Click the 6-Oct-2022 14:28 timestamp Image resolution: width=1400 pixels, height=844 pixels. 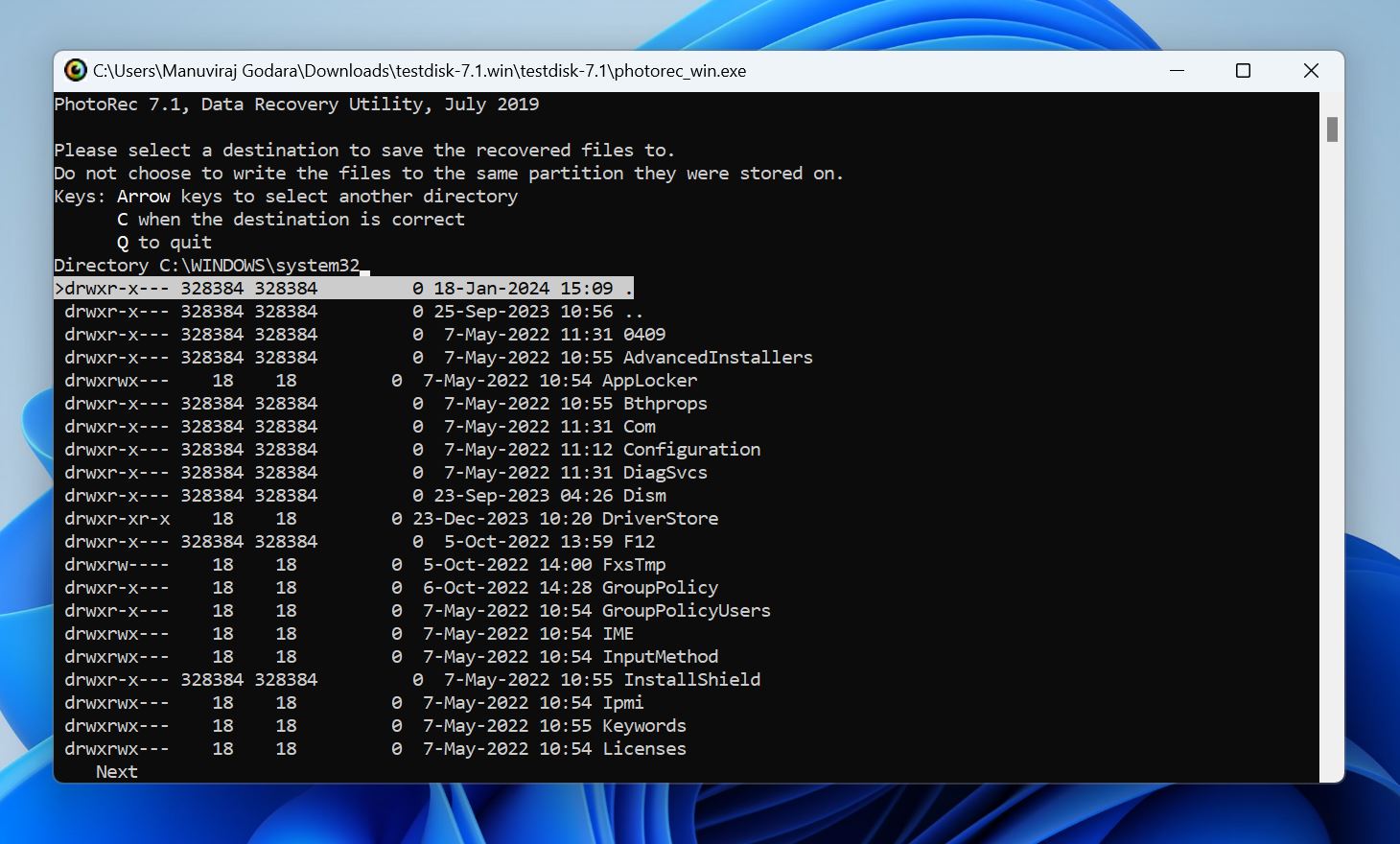(x=507, y=587)
